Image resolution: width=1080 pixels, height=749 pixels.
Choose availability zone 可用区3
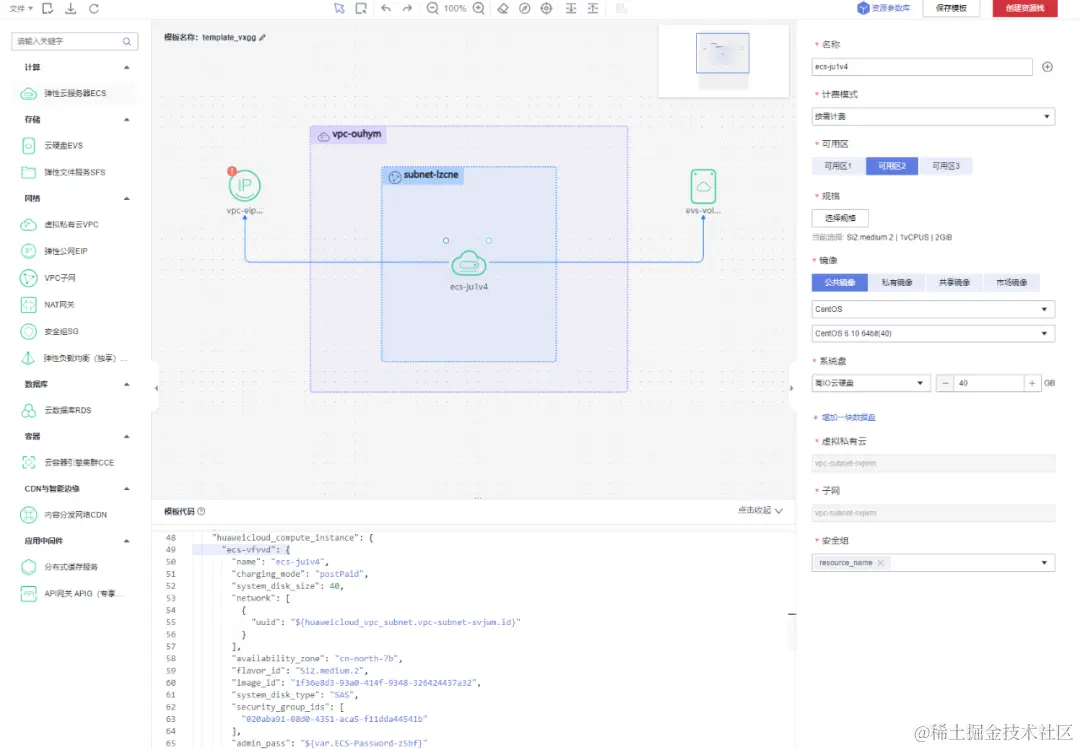coord(946,166)
